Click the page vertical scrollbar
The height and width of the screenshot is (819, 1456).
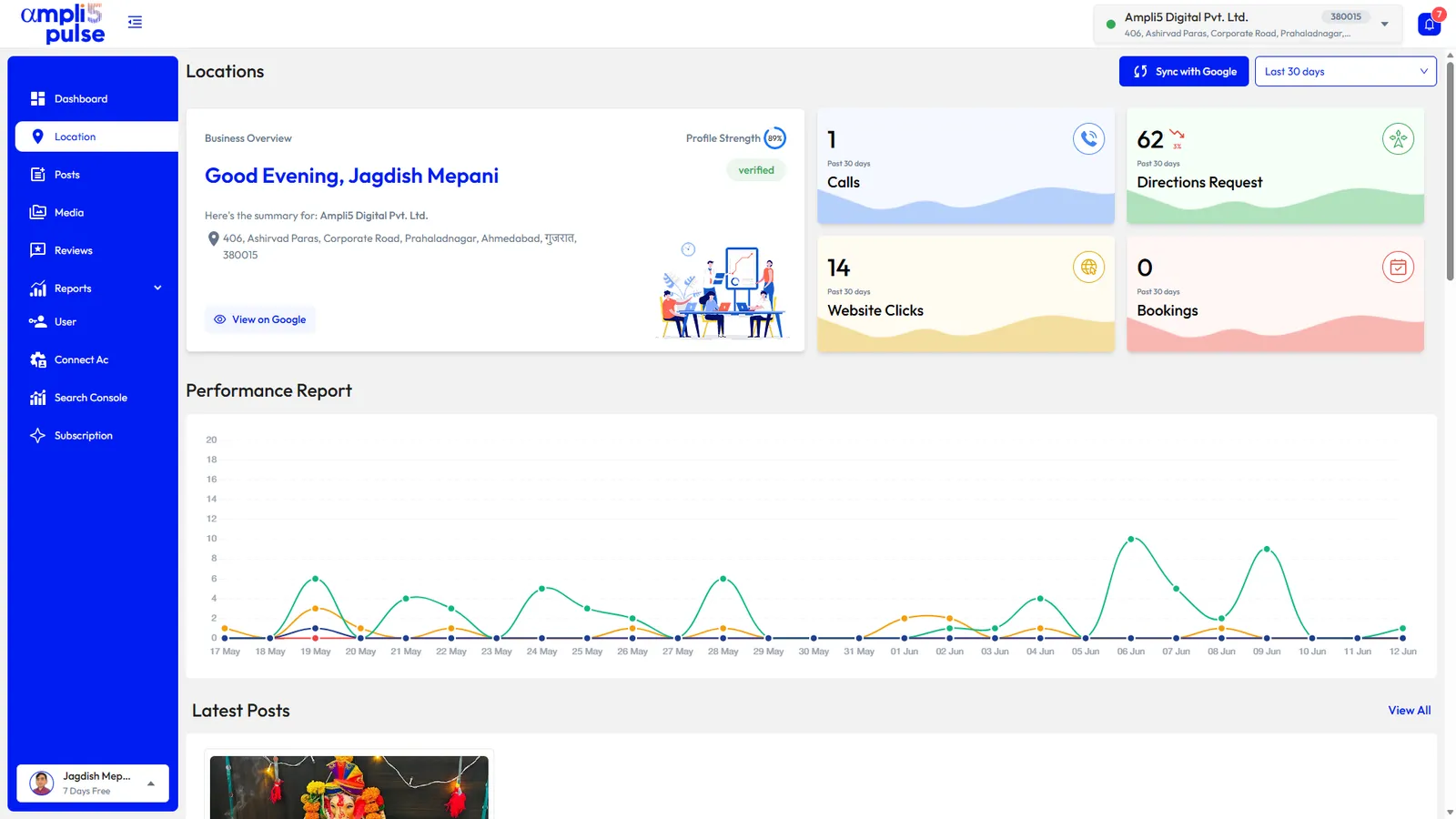[1450, 173]
